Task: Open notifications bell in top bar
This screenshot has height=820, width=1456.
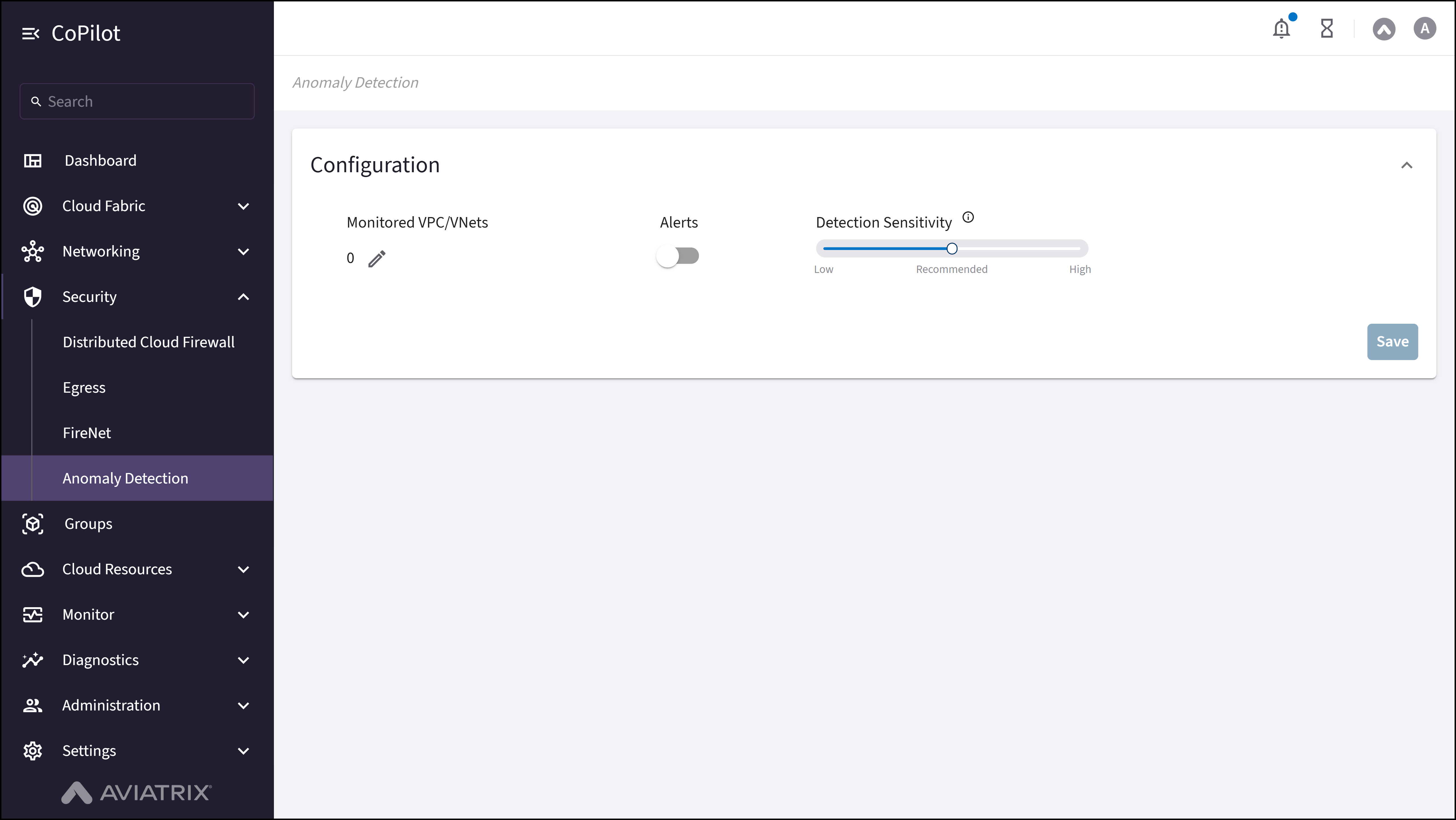Action: [1281, 28]
